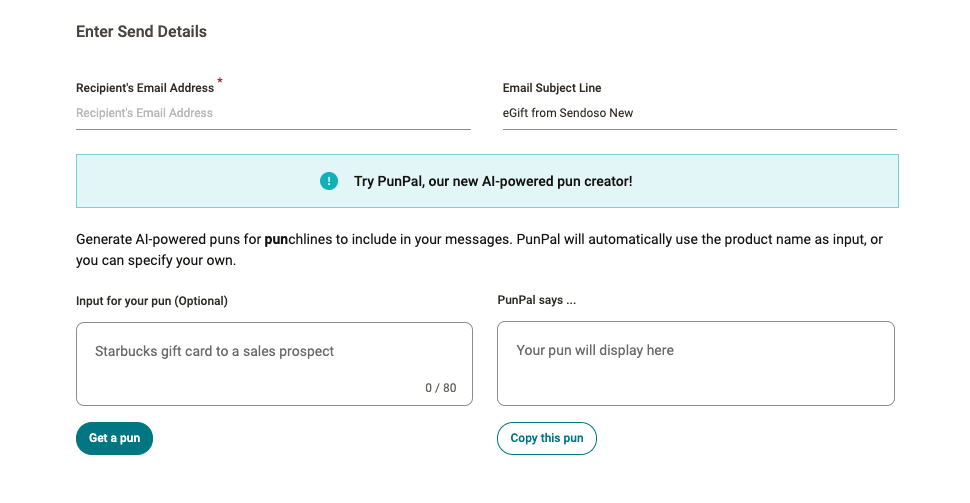The height and width of the screenshot is (503, 970).
Task: Click the Starbucks gift card placeholder text
Action: click(214, 351)
